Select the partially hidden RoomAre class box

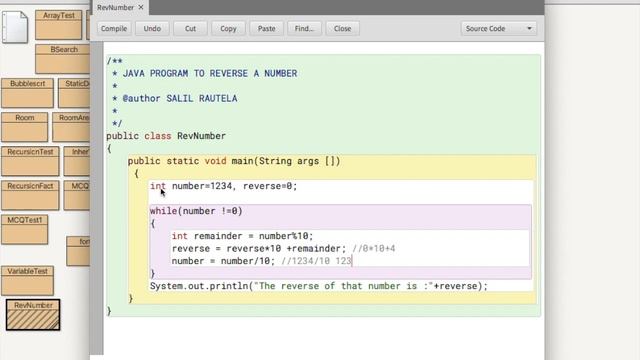[x=71, y=127]
